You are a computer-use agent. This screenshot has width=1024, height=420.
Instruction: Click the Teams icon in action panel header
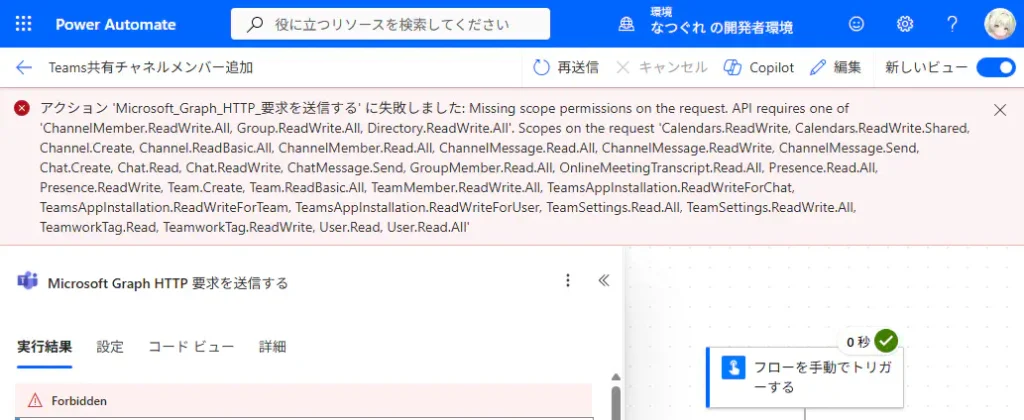[27, 282]
